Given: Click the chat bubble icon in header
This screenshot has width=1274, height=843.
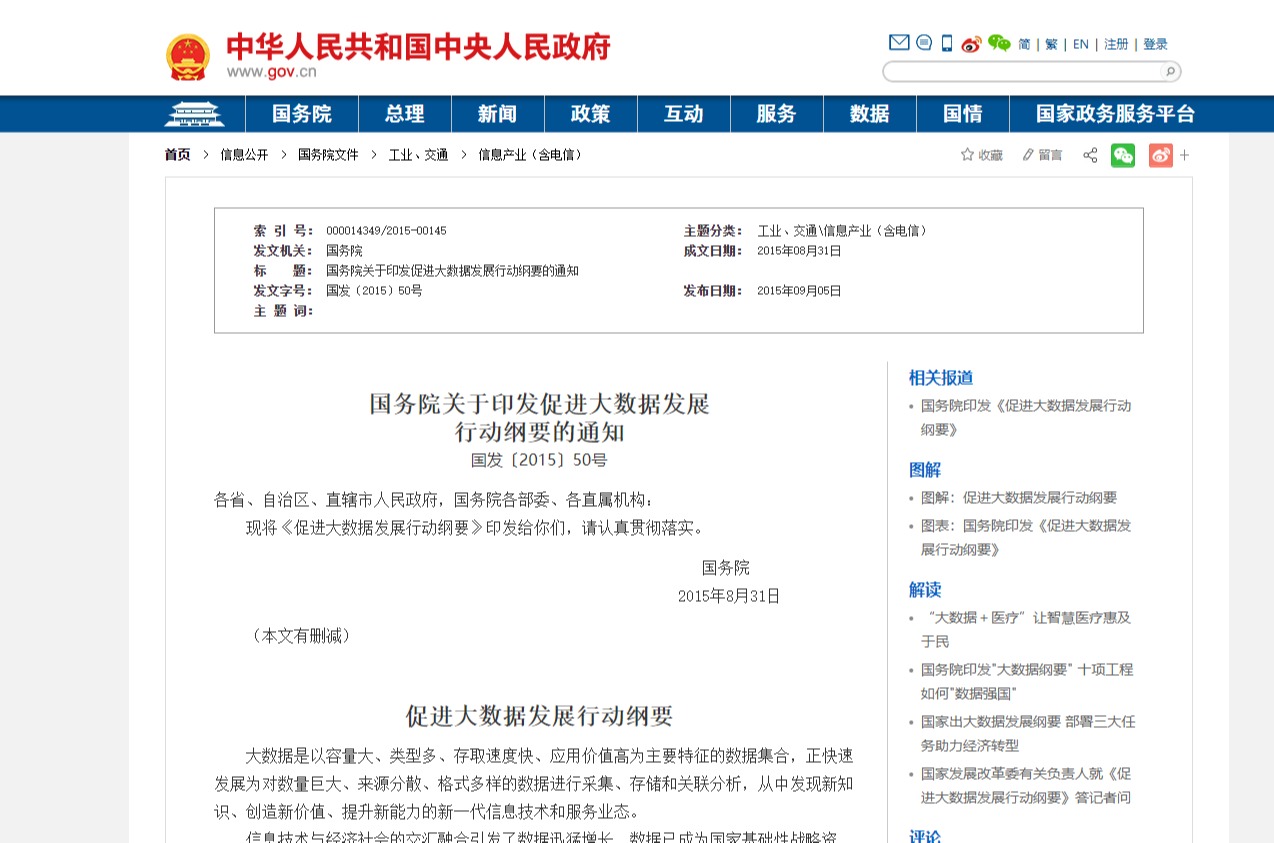Looking at the screenshot, I should point(924,42).
